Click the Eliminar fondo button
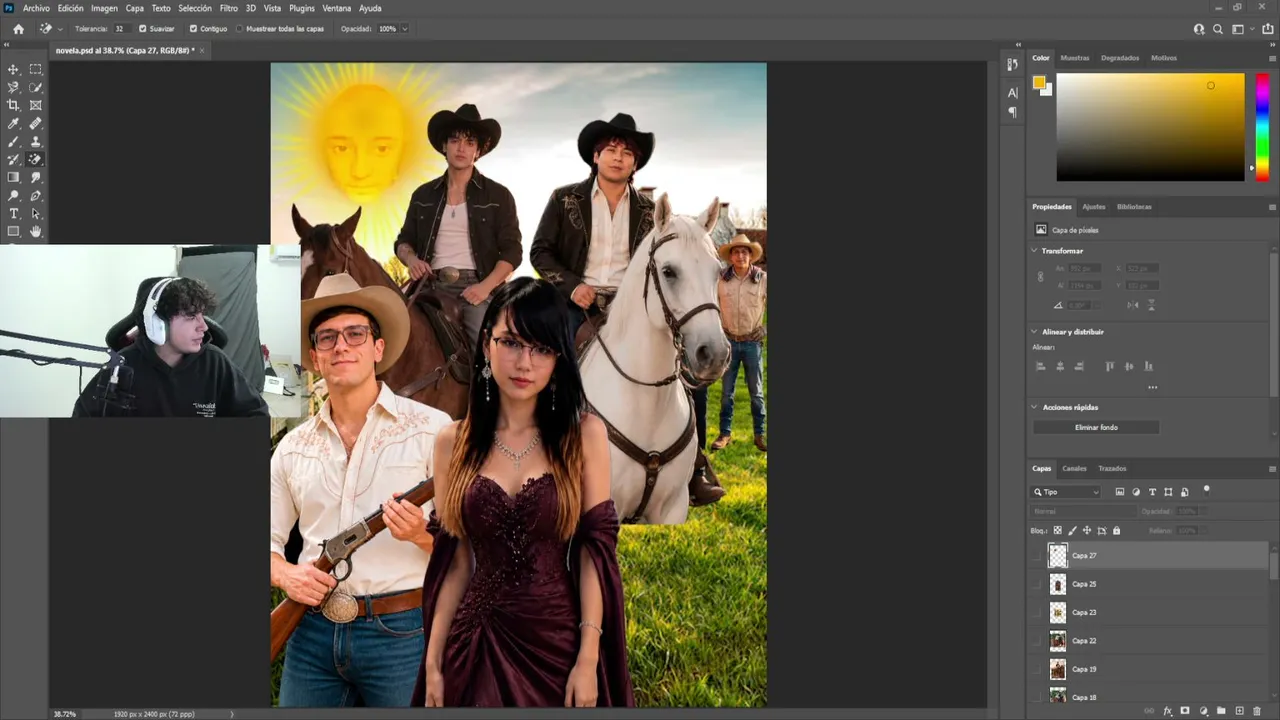1280x720 pixels. click(1096, 427)
